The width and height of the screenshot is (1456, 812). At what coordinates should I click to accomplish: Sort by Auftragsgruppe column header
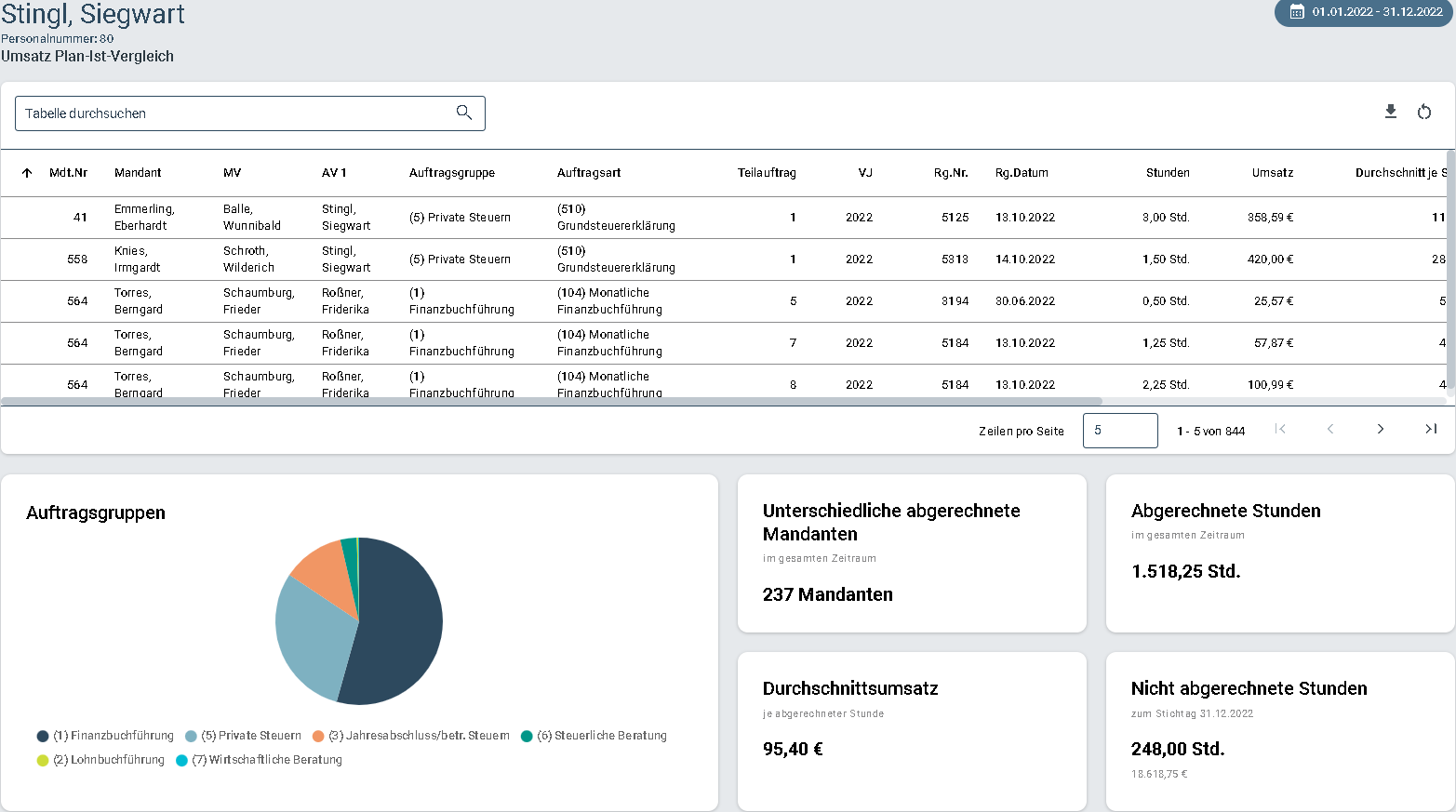pyautogui.click(x=452, y=173)
